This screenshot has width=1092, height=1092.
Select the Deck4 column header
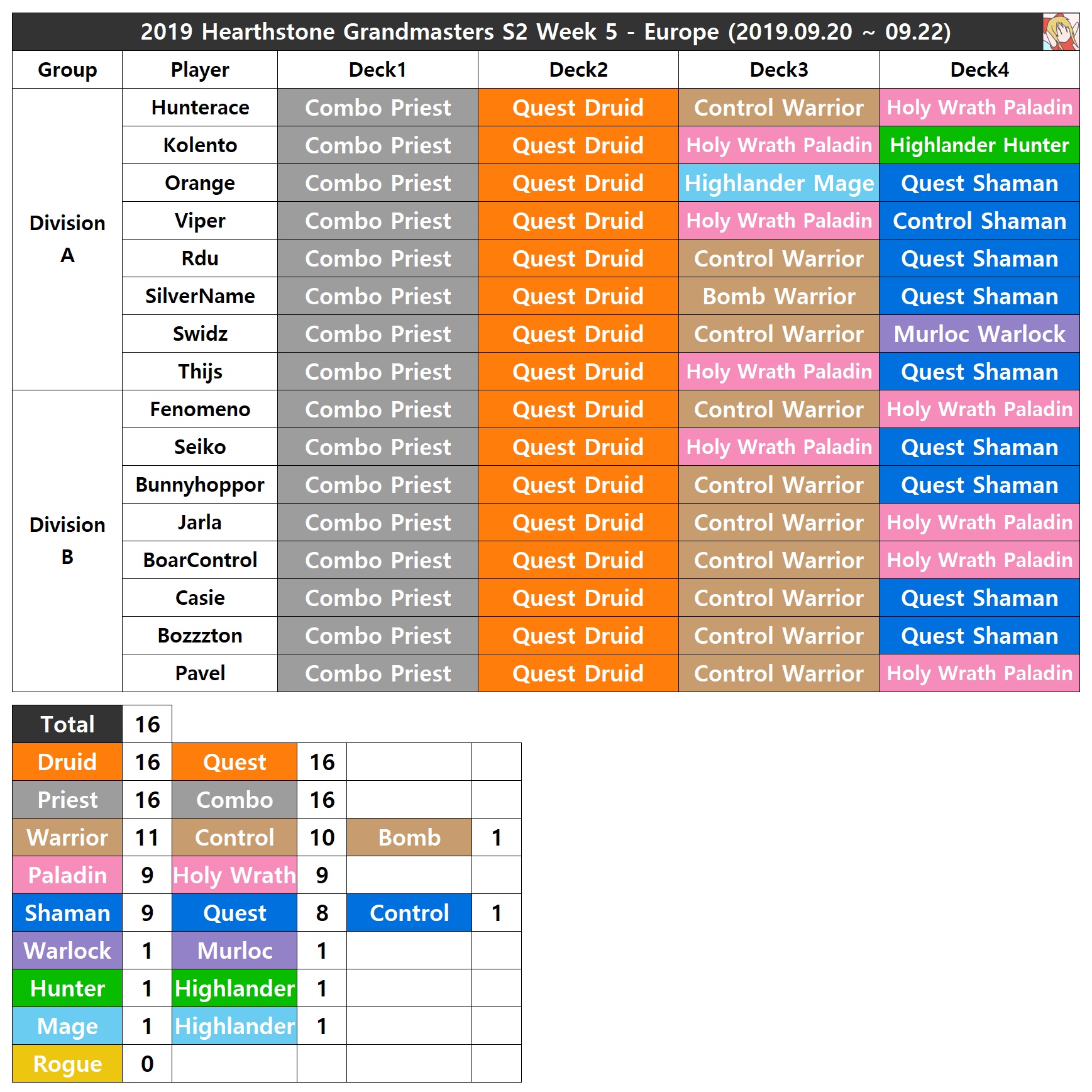click(979, 70)
